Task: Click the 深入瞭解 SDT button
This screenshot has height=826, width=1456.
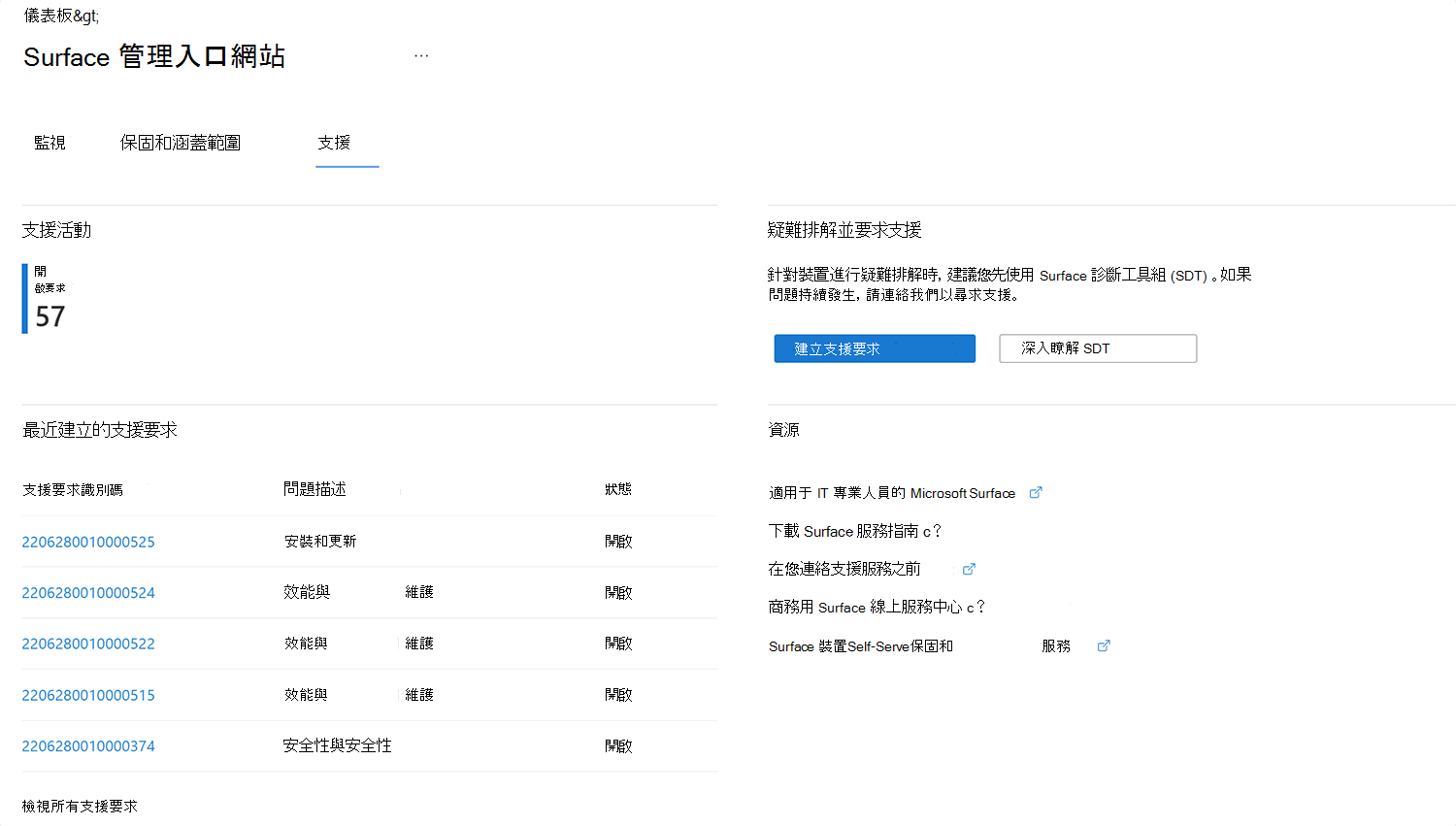Action: coord(1098,348)
